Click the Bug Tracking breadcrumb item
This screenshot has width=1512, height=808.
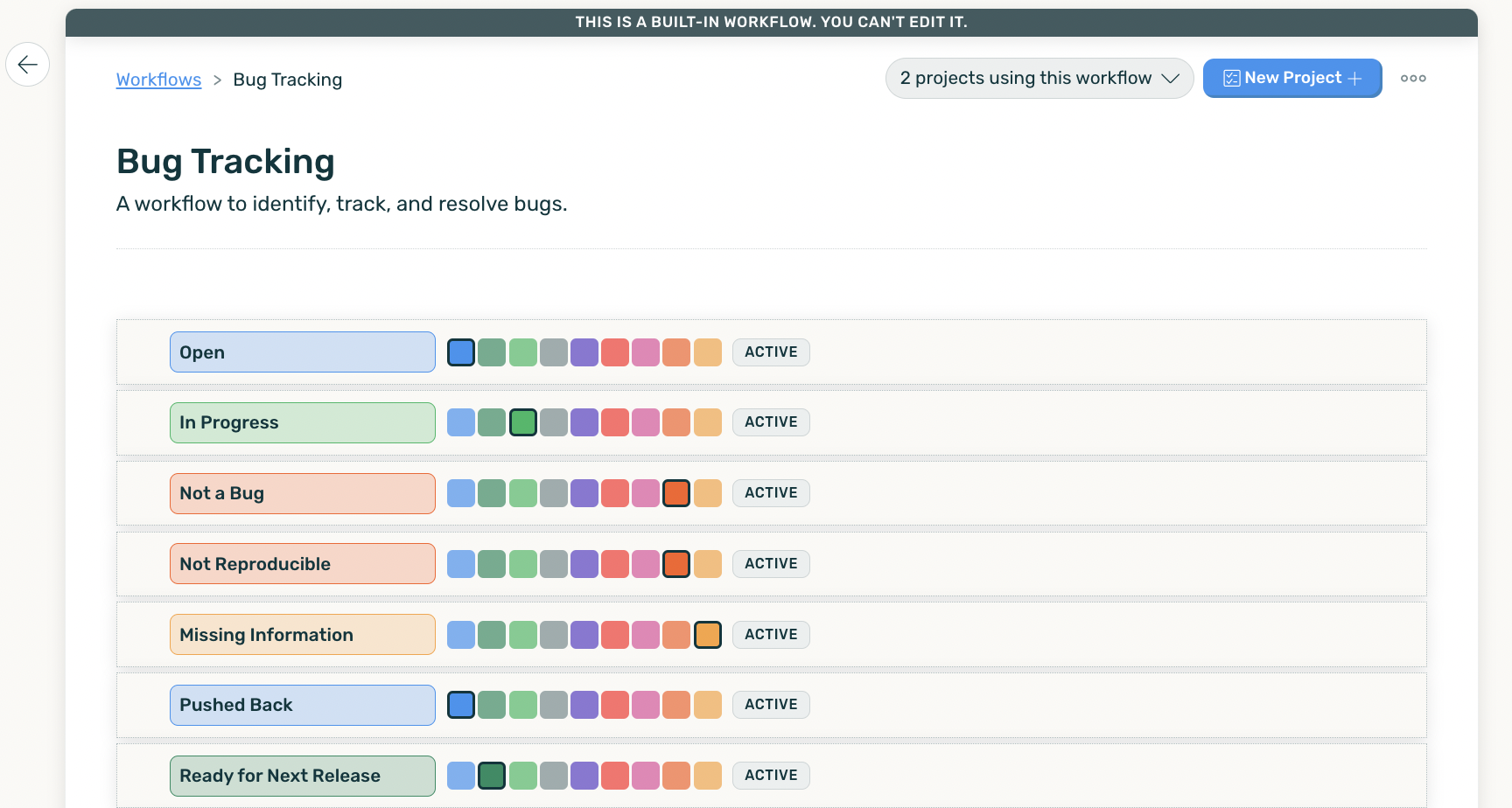pos(288,80)
